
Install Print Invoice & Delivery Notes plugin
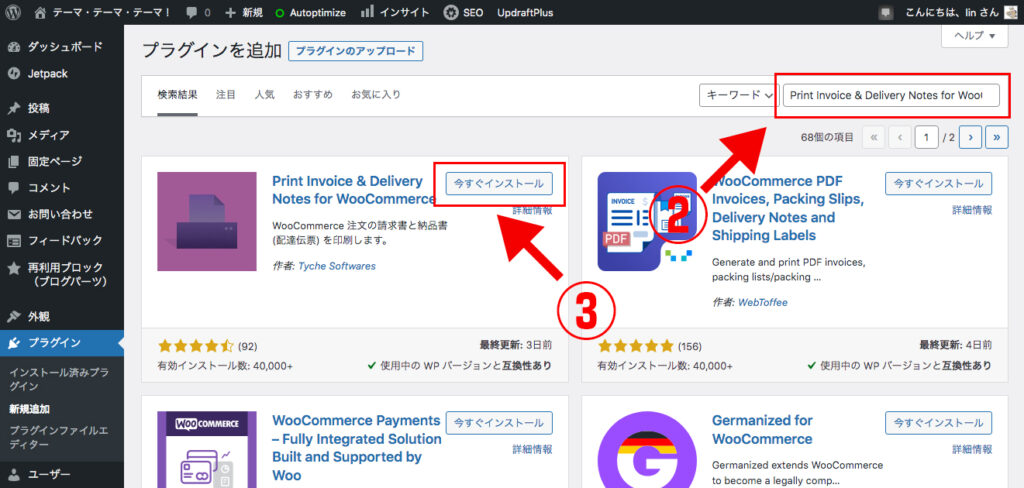[499, 184]
